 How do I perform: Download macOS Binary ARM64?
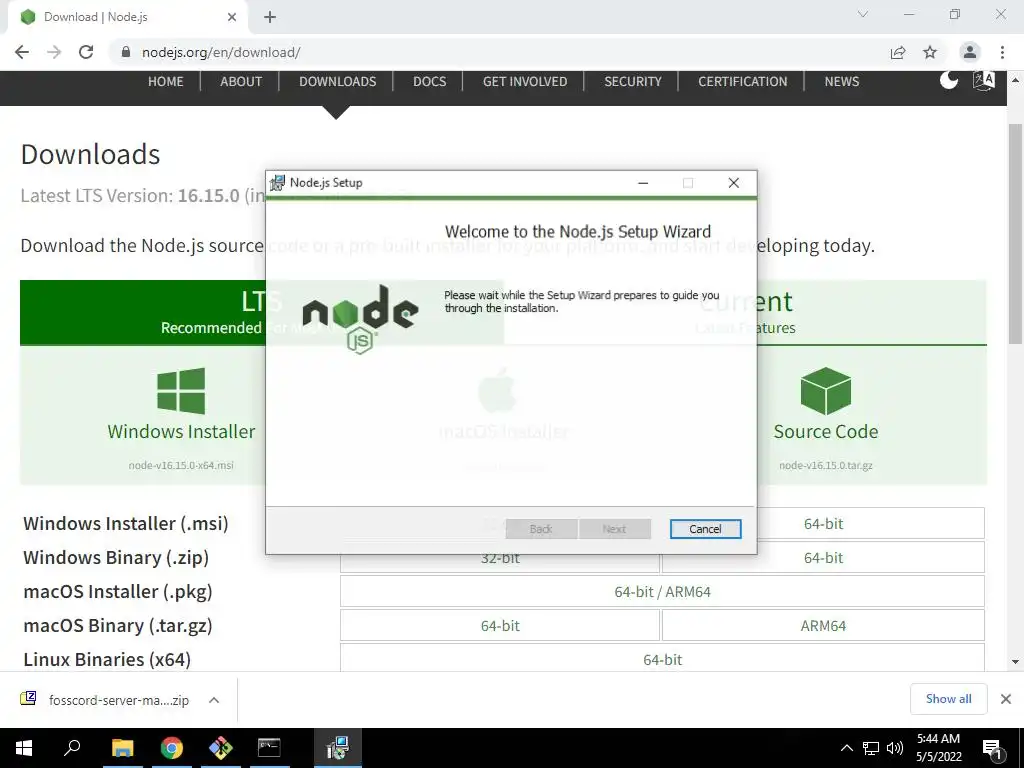tap(823, 626)
